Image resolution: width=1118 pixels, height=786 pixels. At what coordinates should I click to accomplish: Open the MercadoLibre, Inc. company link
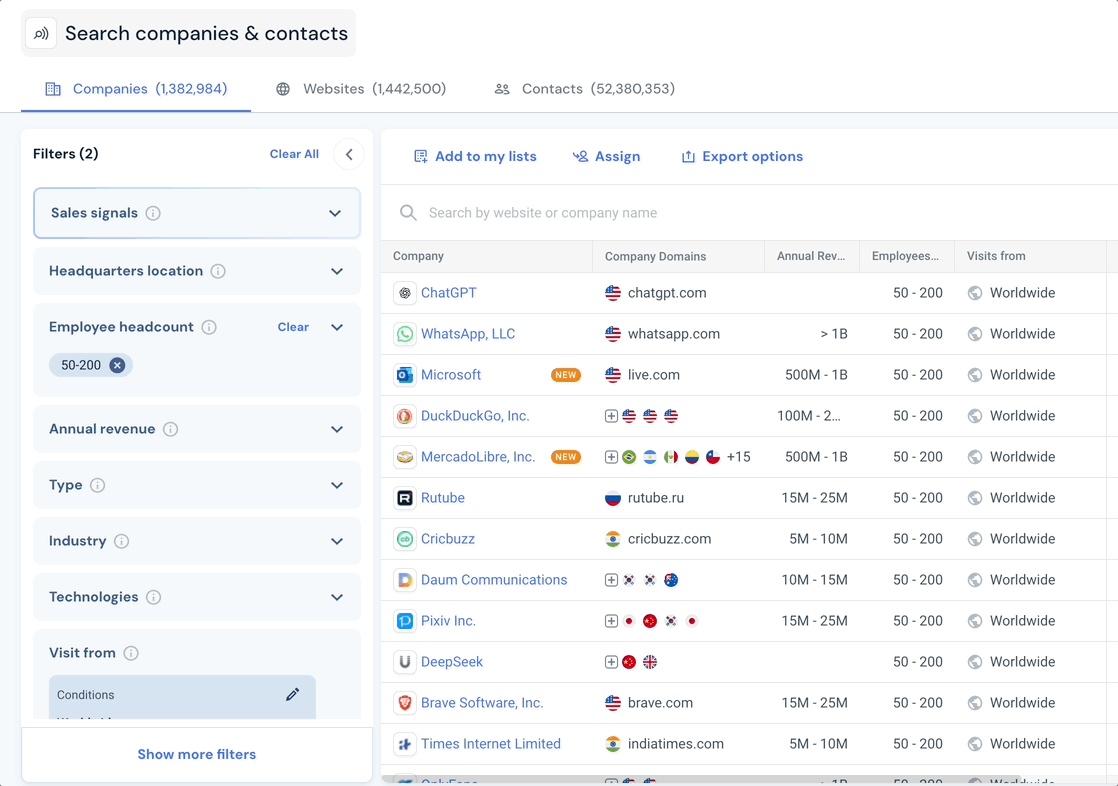478,457
